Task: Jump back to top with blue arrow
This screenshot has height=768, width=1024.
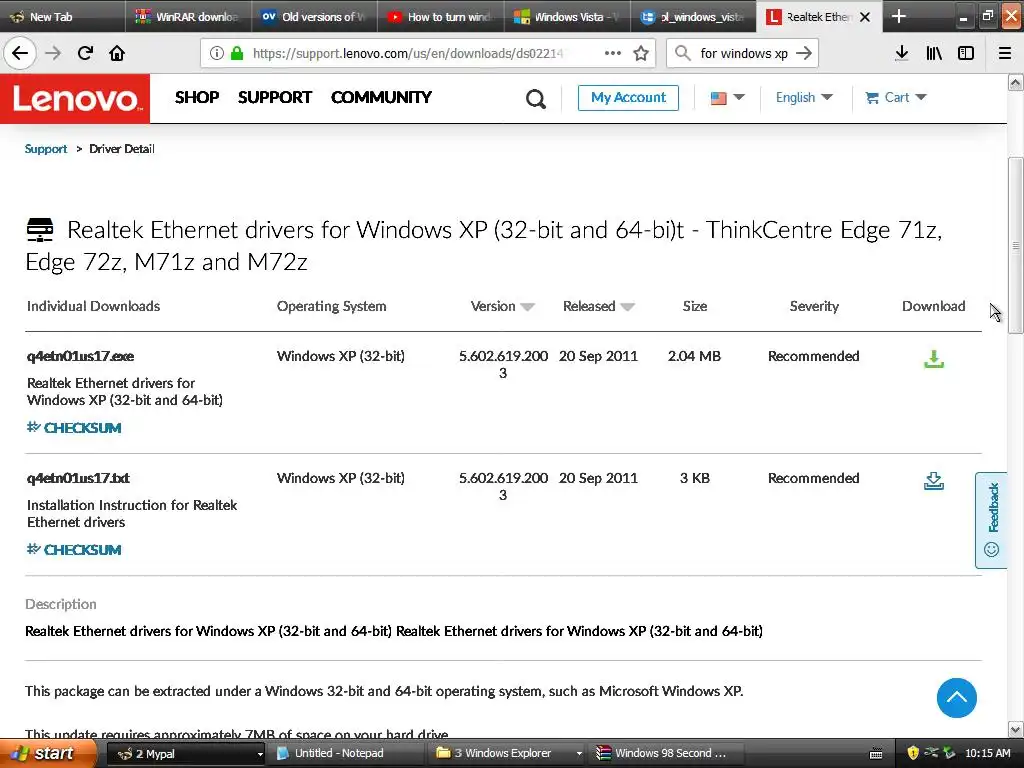Action: coord(957,697)
